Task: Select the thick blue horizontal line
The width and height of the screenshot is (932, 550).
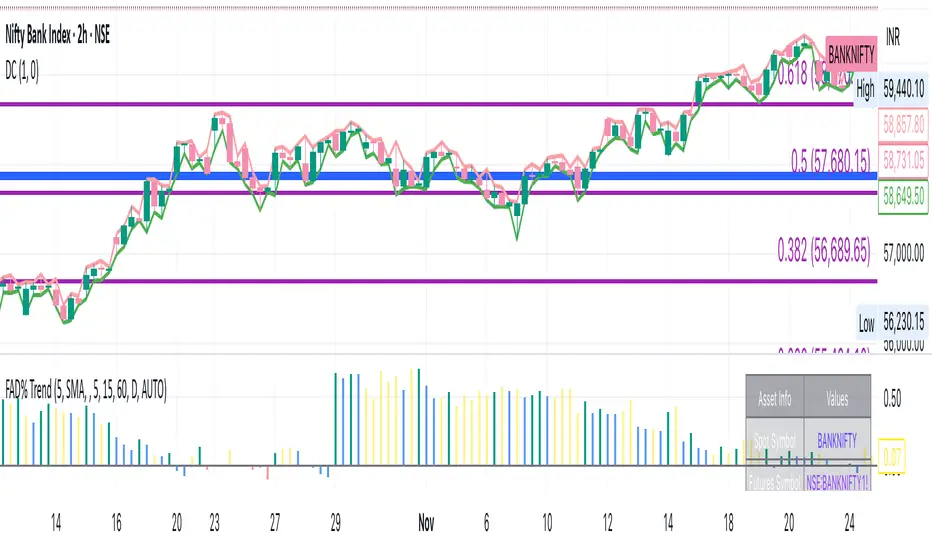Action: [400, 177]
